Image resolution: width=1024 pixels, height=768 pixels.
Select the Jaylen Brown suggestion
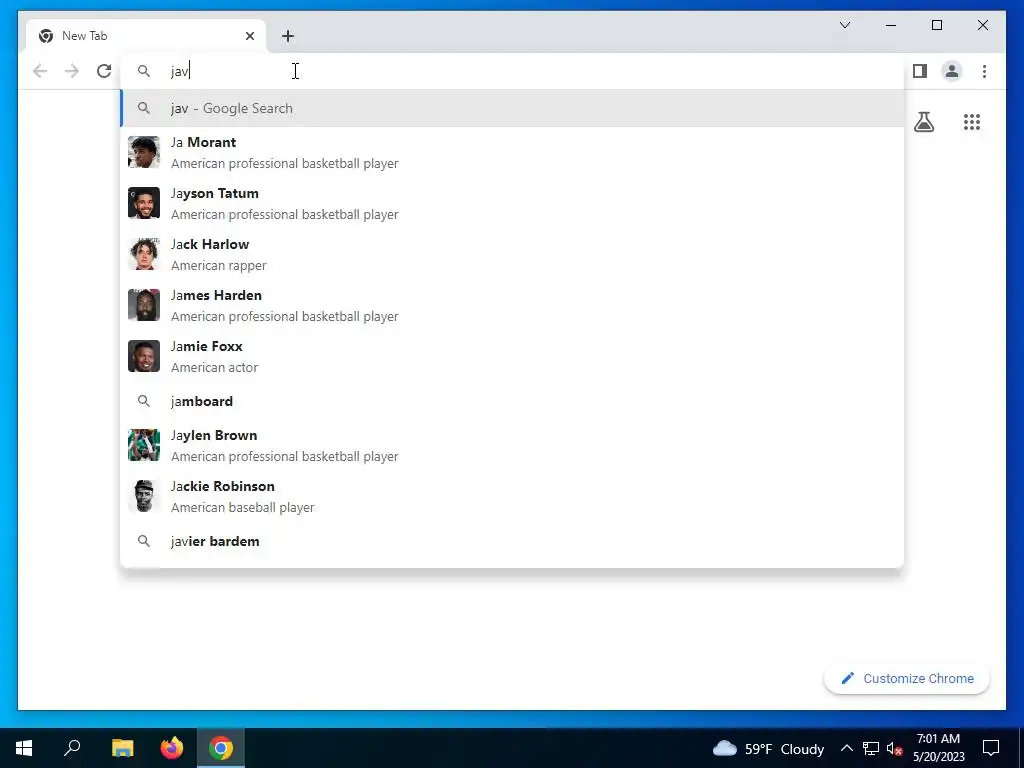512,445
